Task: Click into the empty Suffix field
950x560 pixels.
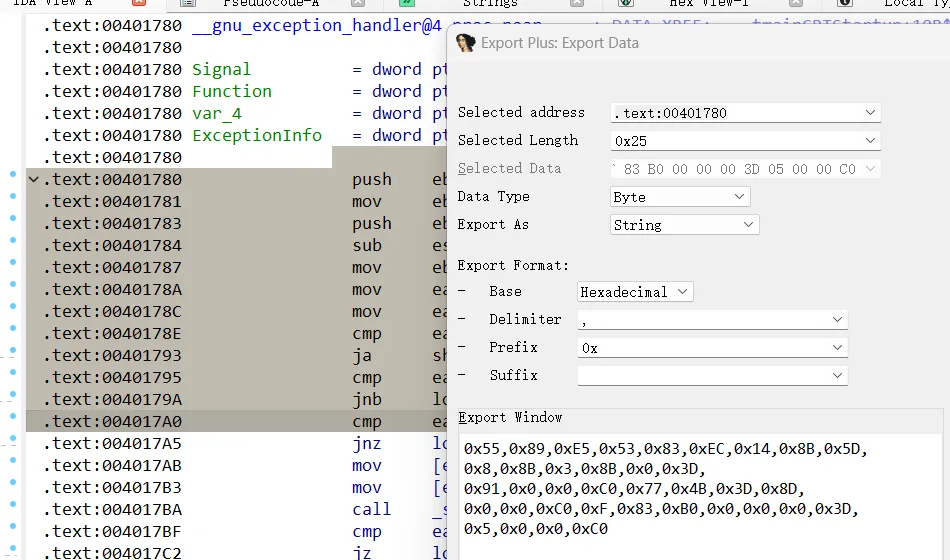Action: click(x=700, y=376)
